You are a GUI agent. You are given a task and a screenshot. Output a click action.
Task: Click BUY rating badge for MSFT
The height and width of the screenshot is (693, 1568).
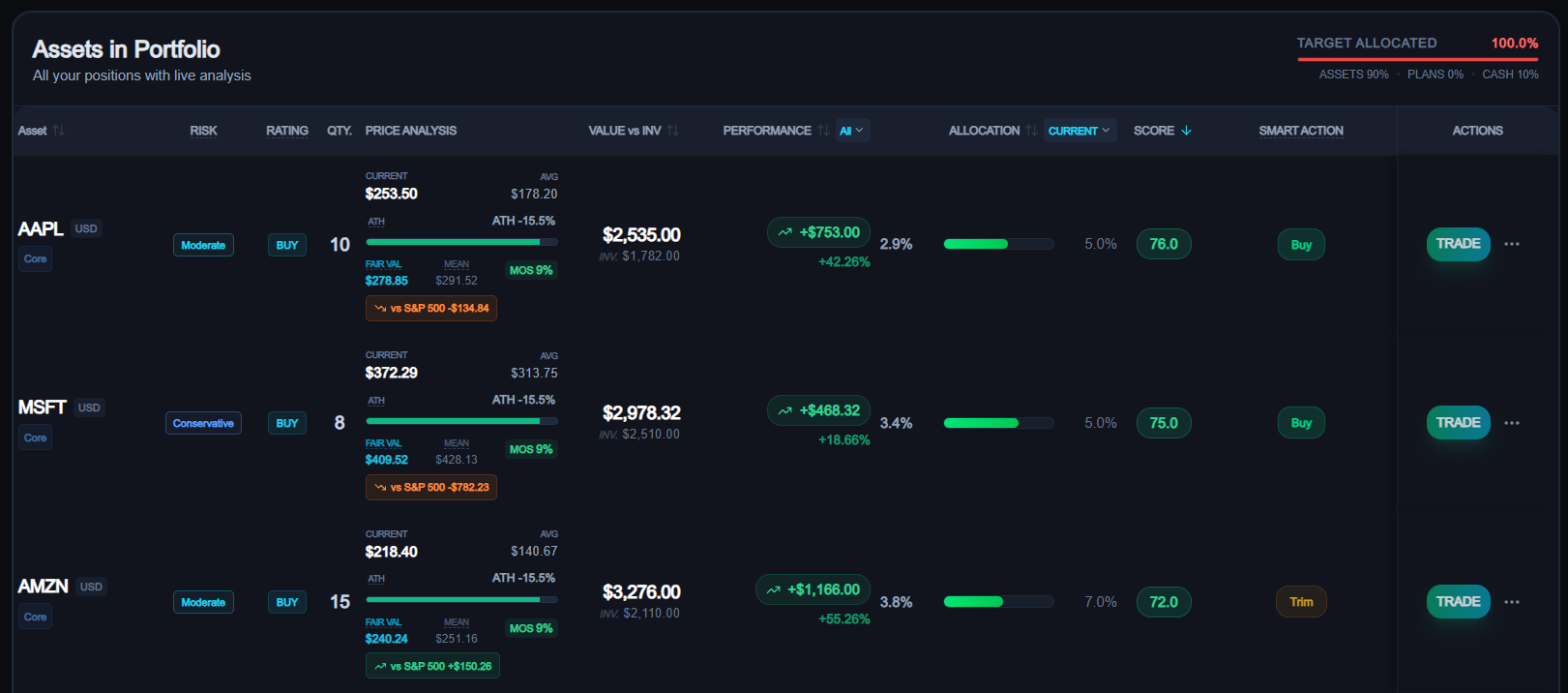click(x=287, y=423)
